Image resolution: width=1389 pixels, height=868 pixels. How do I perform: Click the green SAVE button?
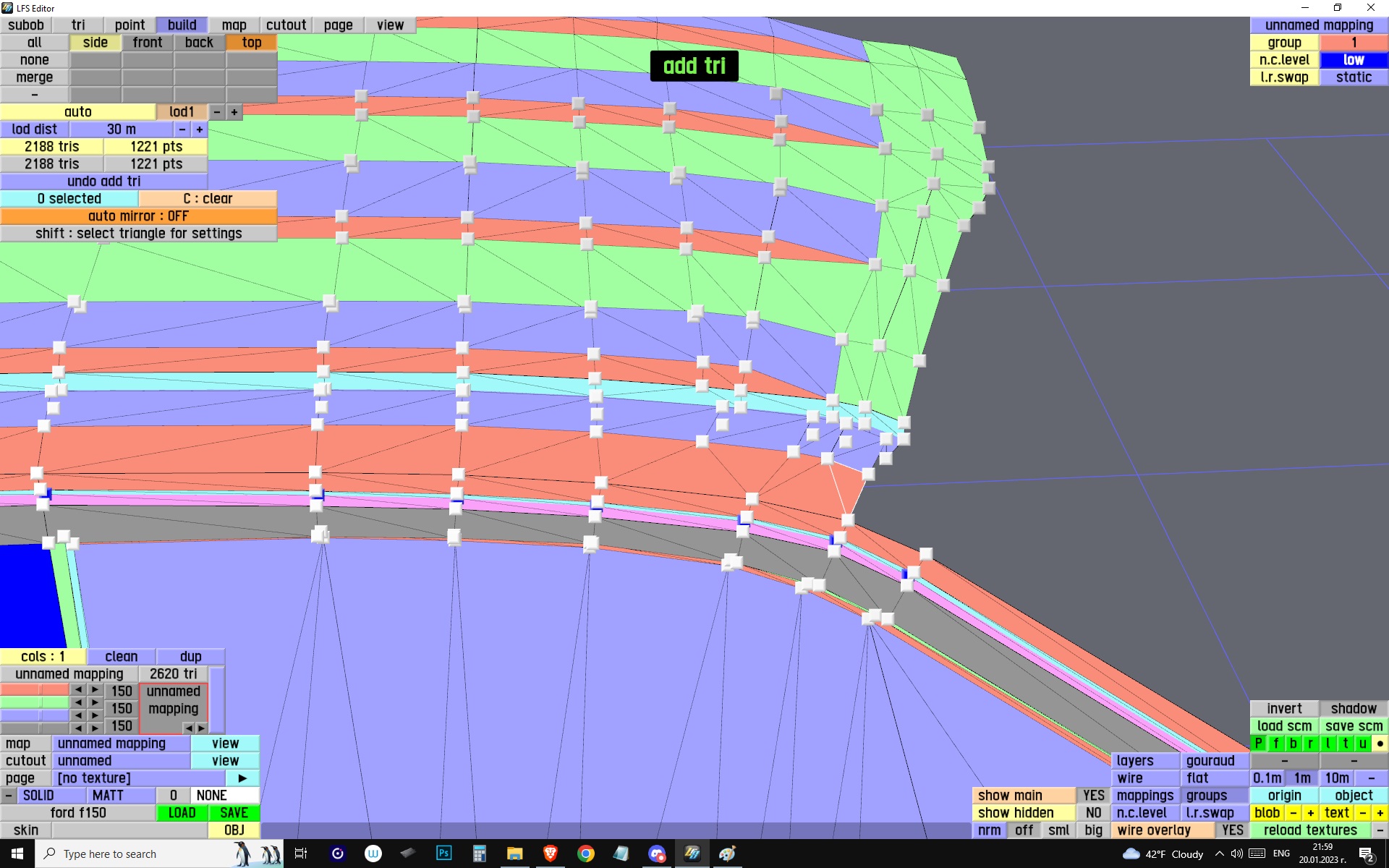point(234,812)
